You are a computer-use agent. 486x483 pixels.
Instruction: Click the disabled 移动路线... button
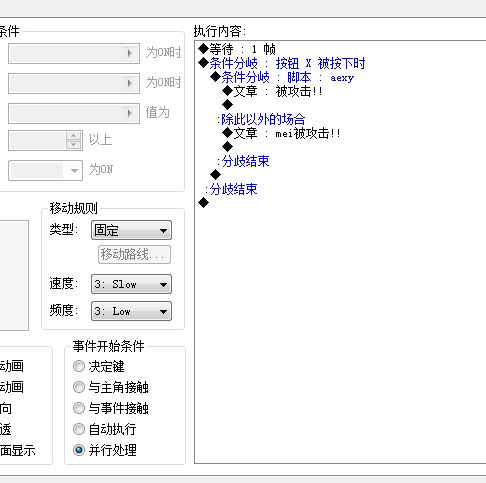[134, 254]
